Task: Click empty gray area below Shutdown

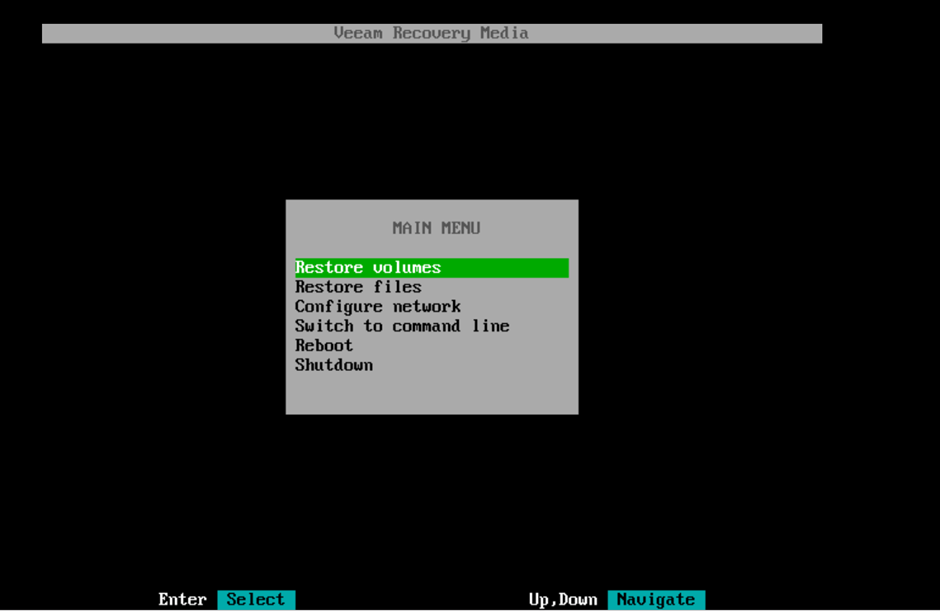Action: tap(431, 394)
